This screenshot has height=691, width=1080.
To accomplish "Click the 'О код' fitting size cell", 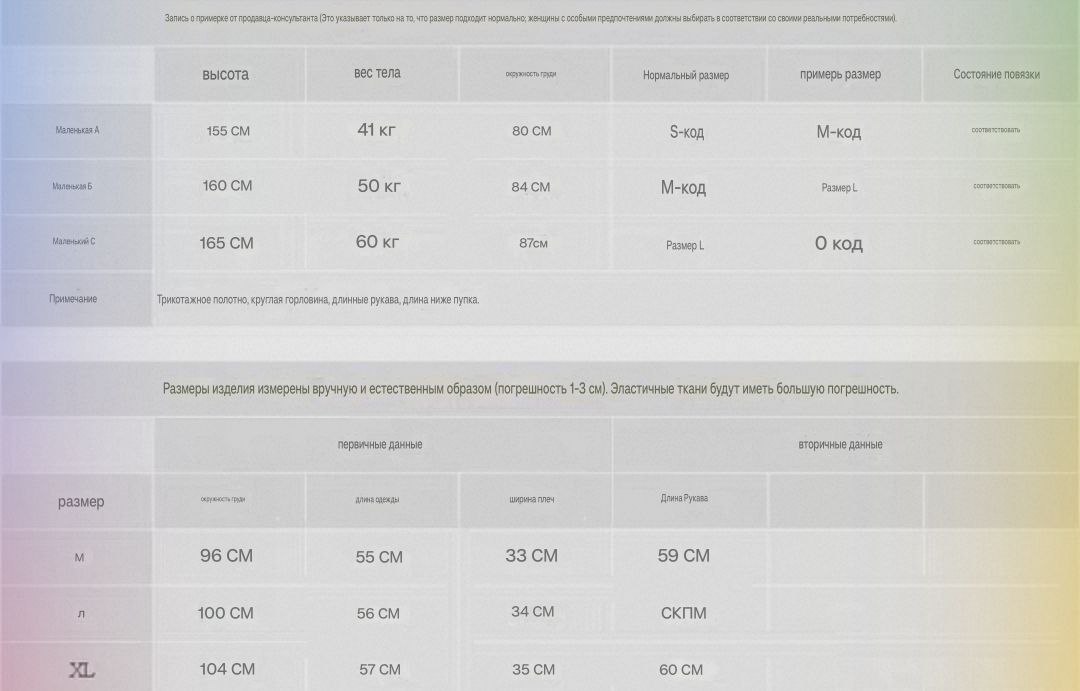I will click(838, 244).
